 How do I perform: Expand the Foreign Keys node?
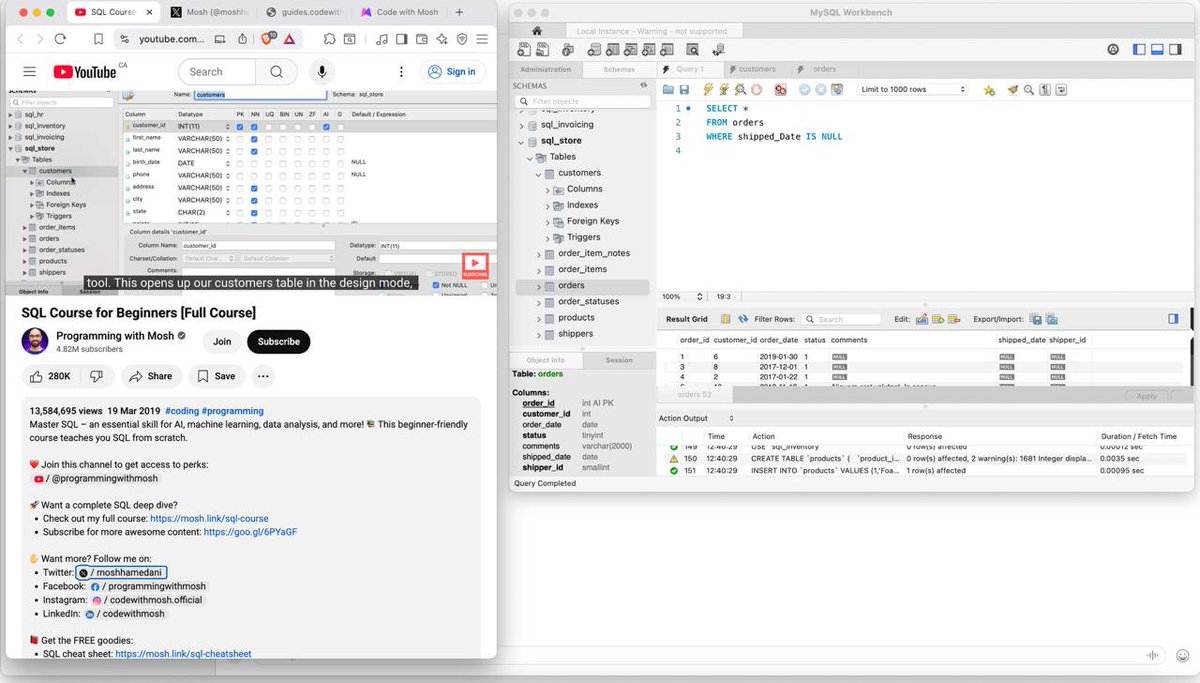[549, 221]
